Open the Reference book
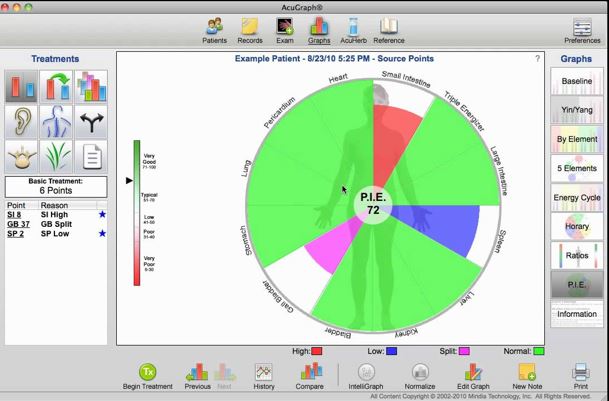 pos(389,31)
